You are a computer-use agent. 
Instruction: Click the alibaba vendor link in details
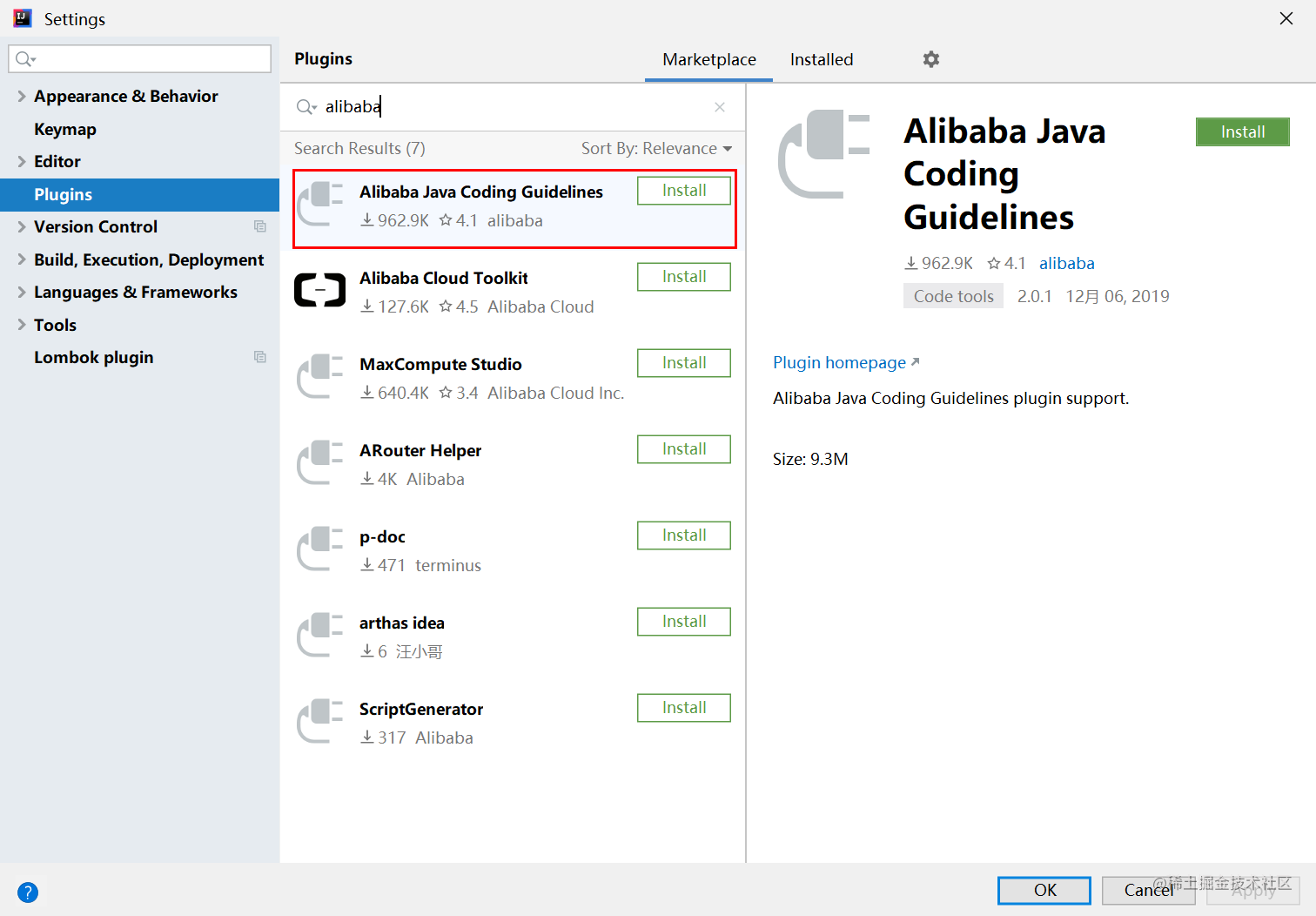coord(1067,263)
